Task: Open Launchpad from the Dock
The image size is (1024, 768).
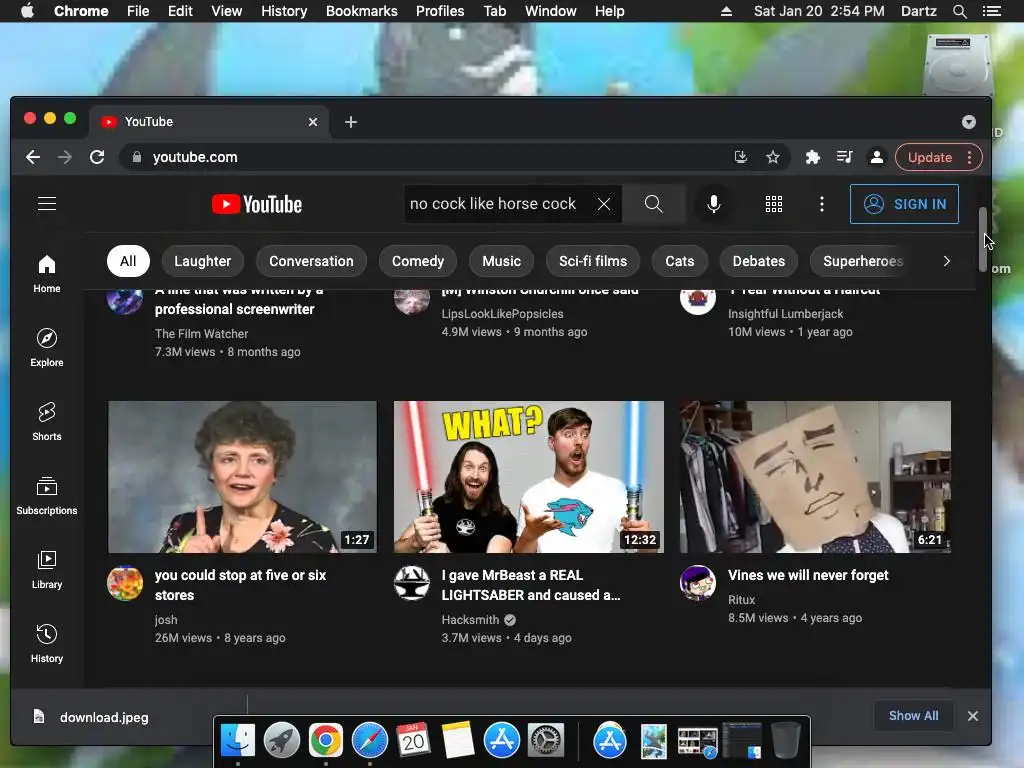Action: (281, 741)
